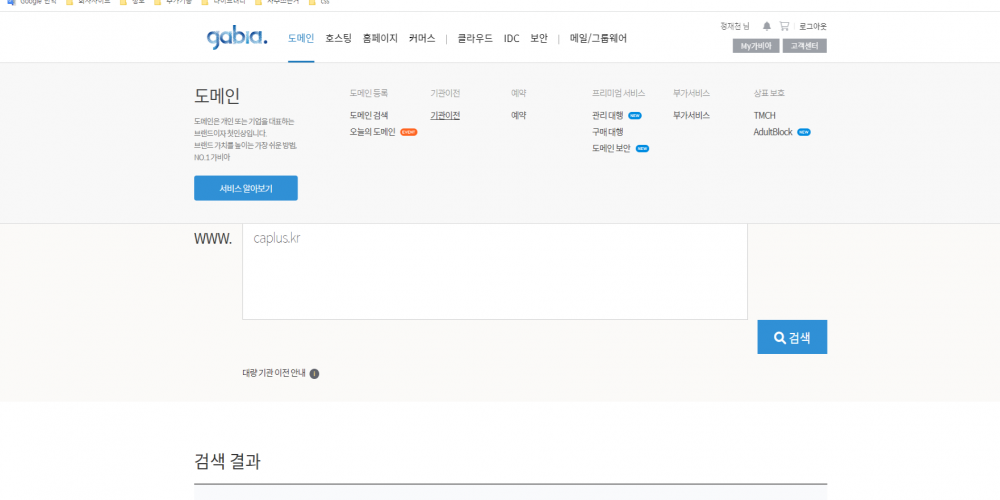
Task: Click the 상표 보호 column heading
Action: 769,93
